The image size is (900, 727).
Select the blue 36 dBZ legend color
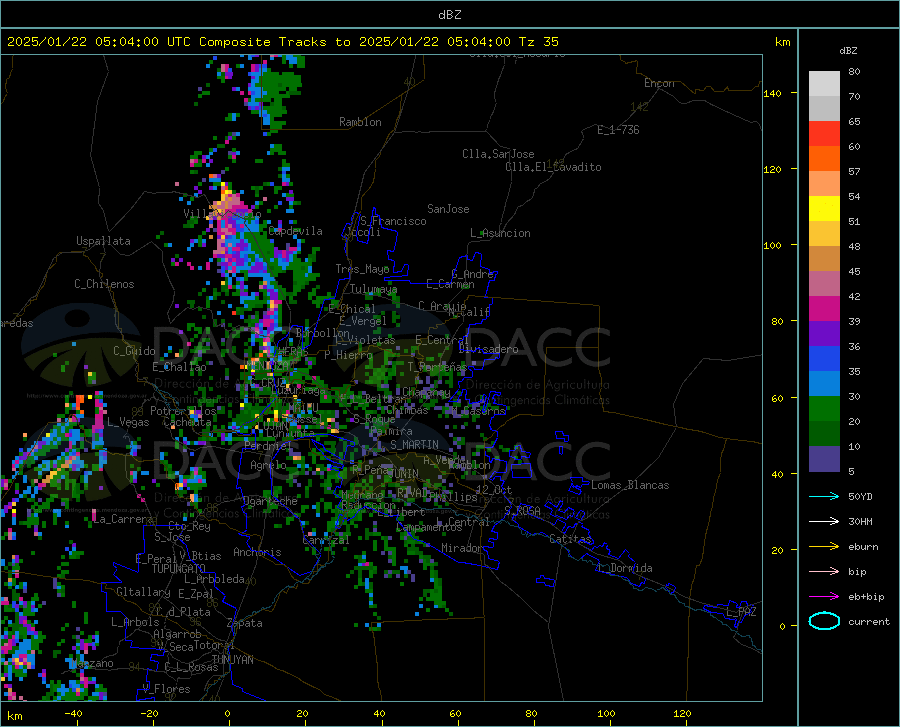coord(824,359)
